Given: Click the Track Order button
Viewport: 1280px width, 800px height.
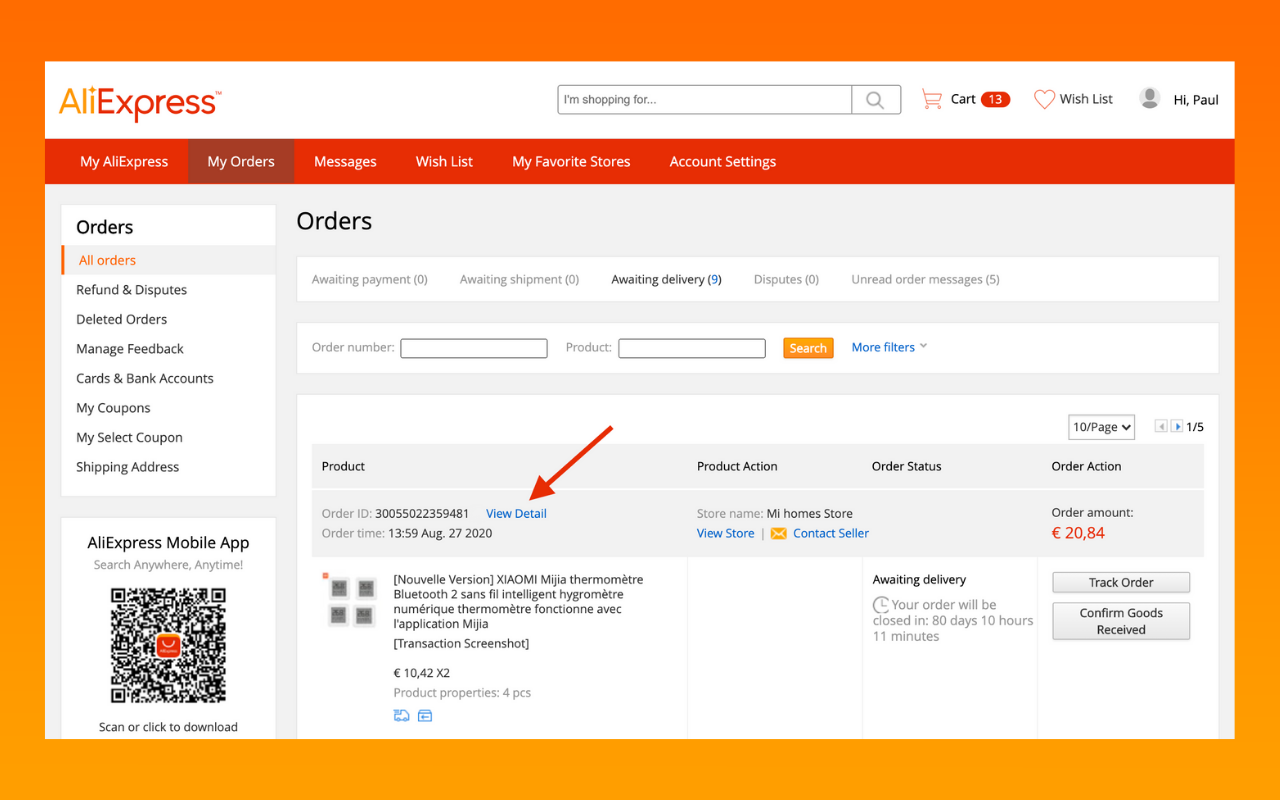Looking at the screenshot, I should [1120, 582].
